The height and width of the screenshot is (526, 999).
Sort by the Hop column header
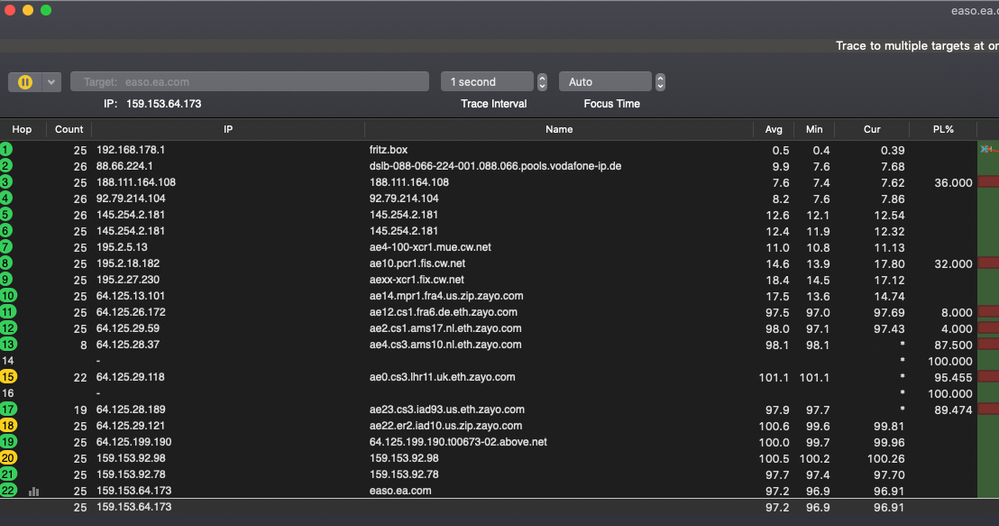point(22,129)
